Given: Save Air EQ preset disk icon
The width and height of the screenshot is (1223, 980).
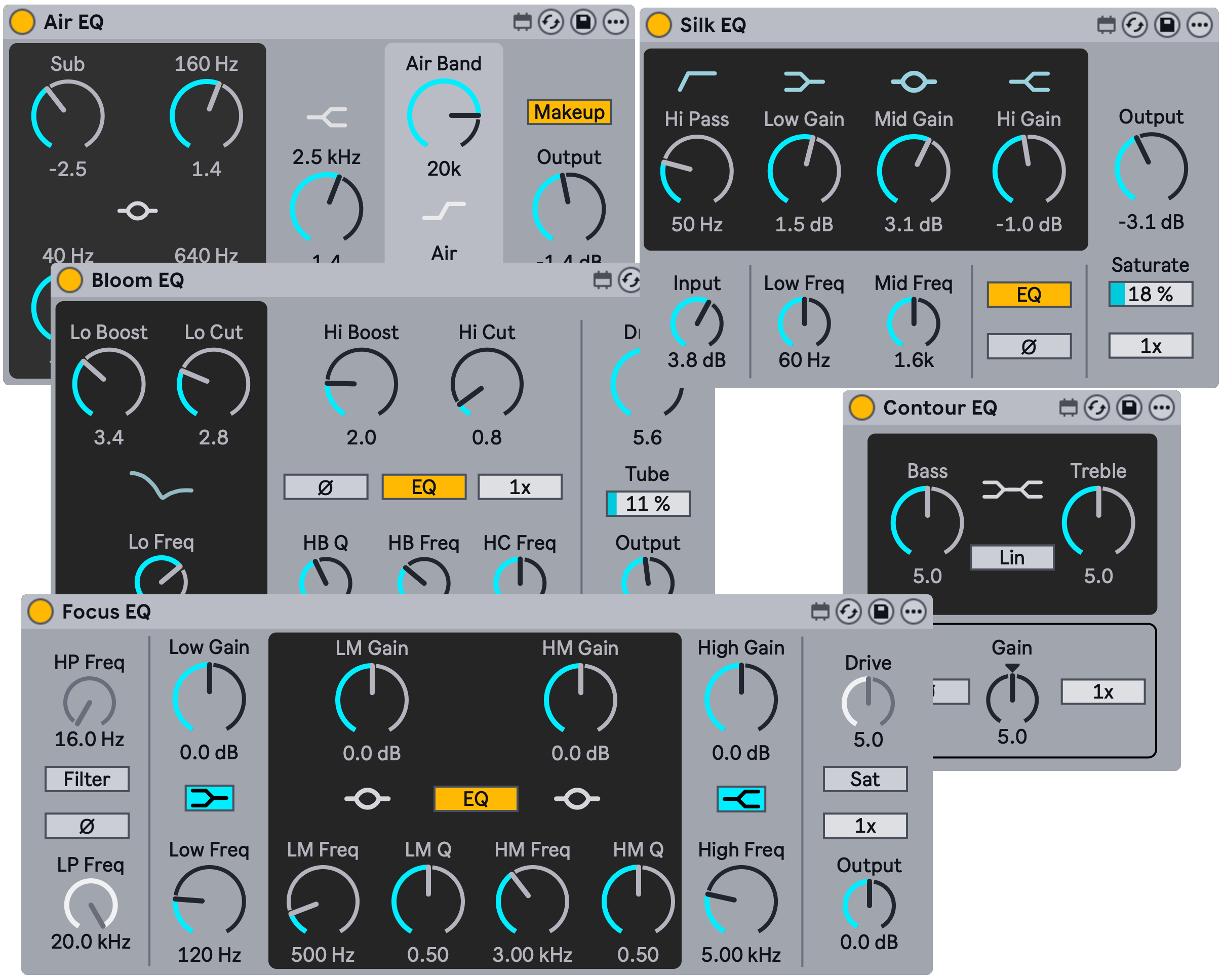Looking at the screenshot, I should [x=583, y=22].
